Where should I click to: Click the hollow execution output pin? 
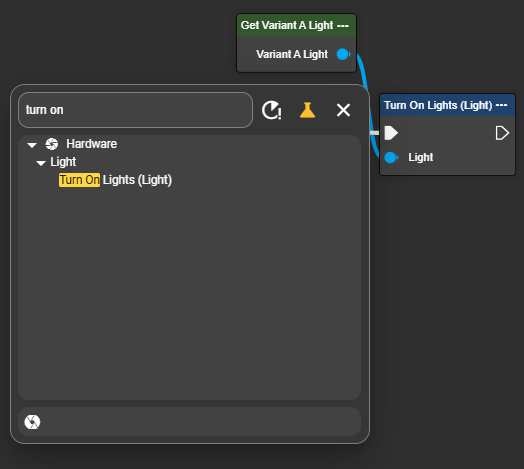pyautogui.click(x=502, y=133)
